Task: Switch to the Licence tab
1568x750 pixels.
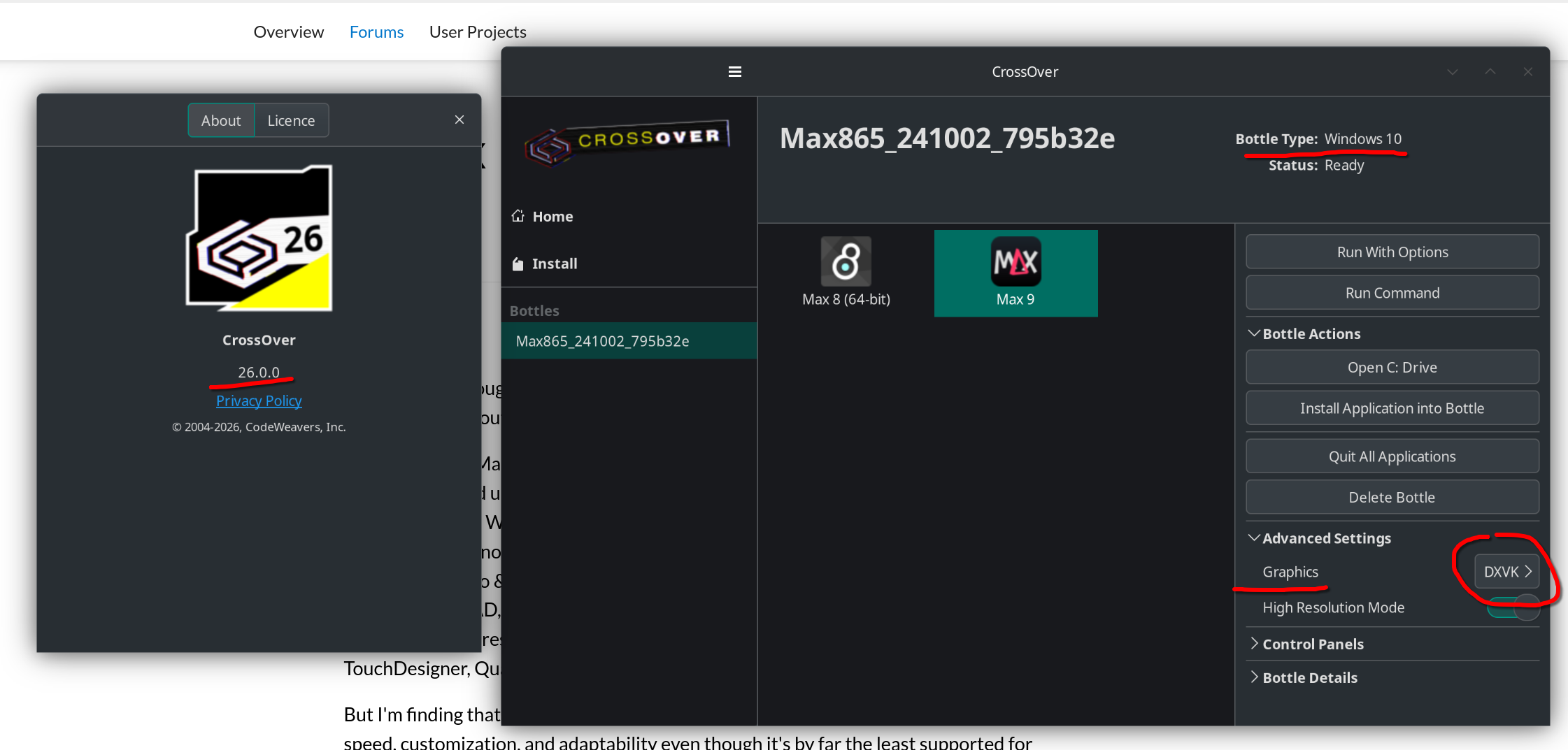Action: point(291,120)
